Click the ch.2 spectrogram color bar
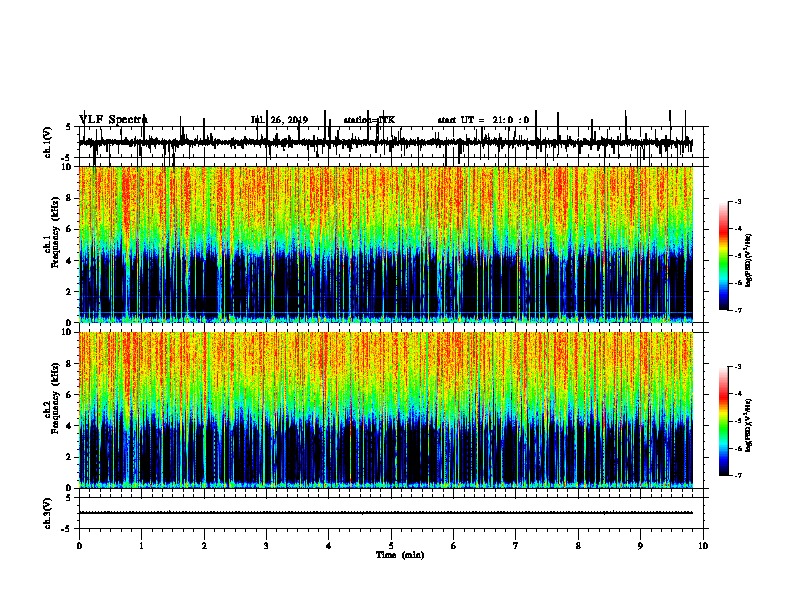This screenshot has width=792, height=612. tap(724, 421)
